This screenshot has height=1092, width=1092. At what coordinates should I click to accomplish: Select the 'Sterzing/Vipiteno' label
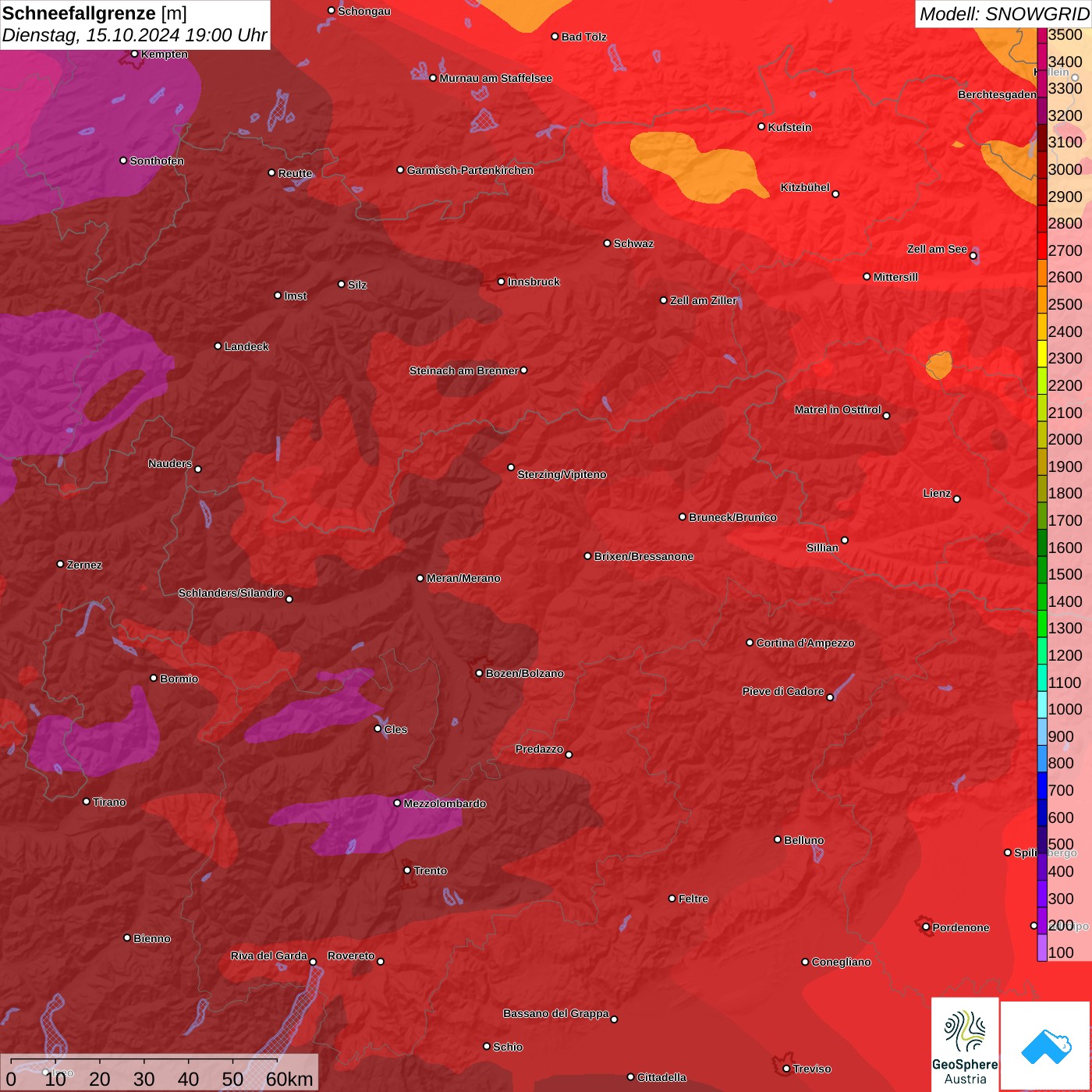562,474
